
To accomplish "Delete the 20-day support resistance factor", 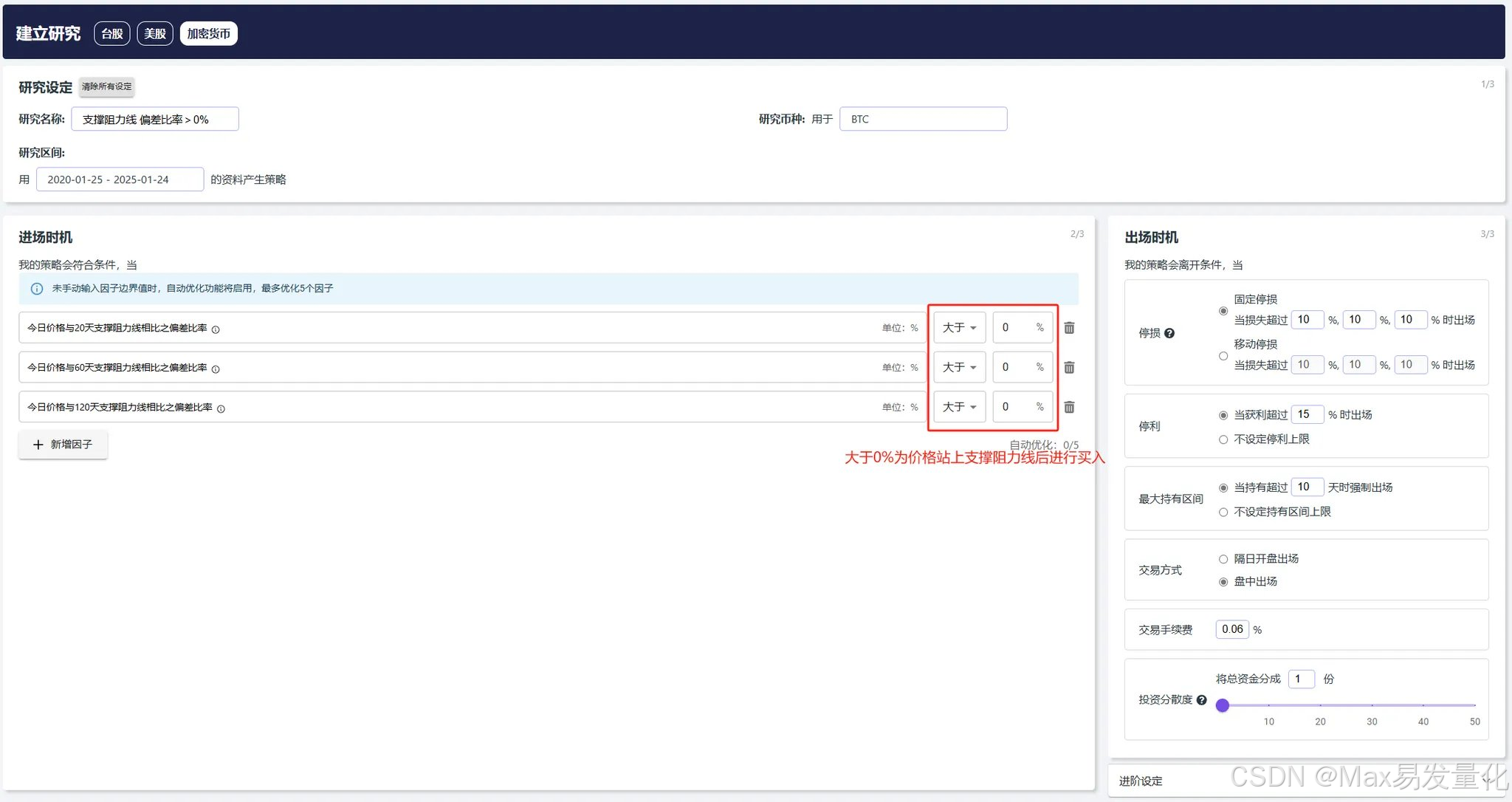I will coord(1069,328).
